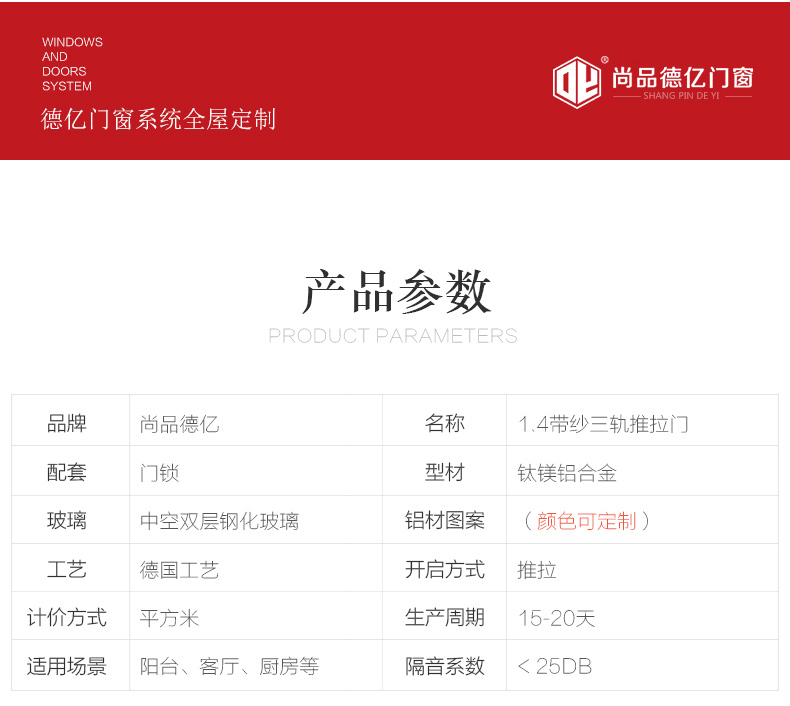Click the 德国工艺 craft value
Image resolution: width=790 pixels, height=706 pixels.
click(179, 570)
